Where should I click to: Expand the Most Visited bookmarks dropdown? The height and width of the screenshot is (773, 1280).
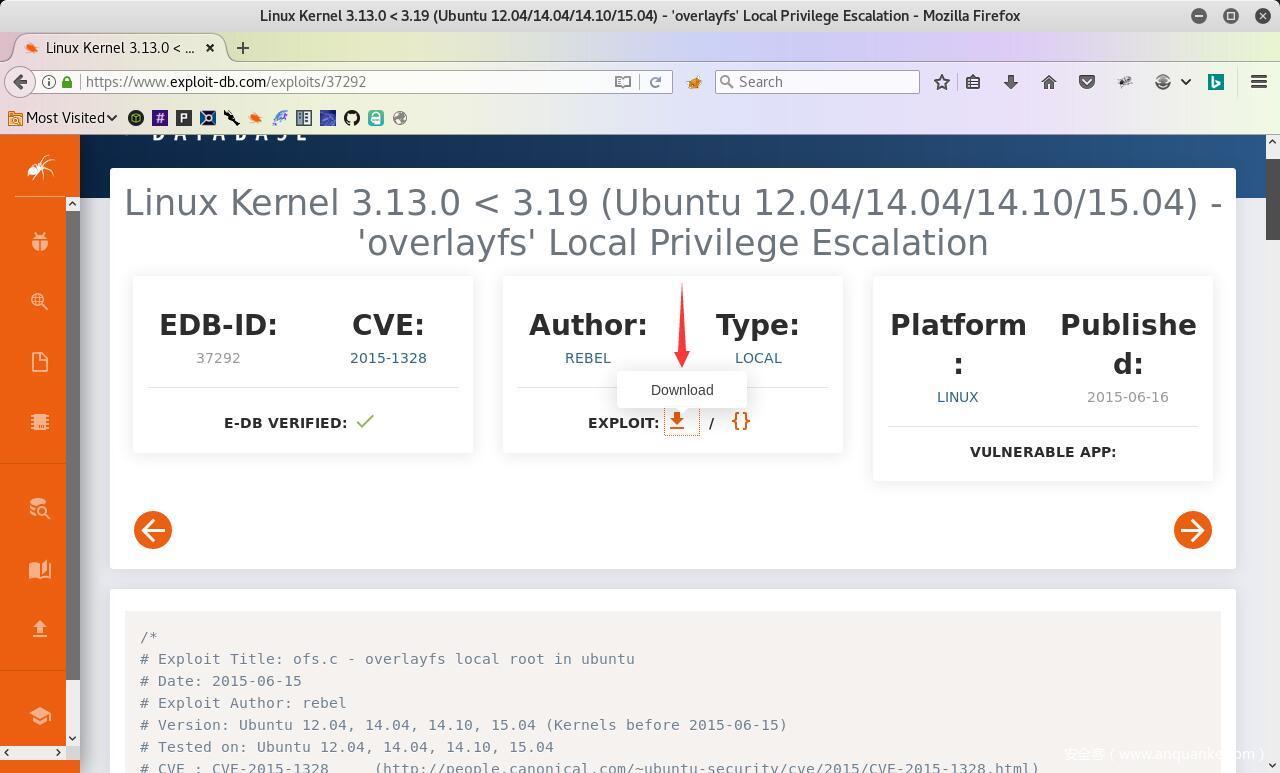tap(63, 118)
